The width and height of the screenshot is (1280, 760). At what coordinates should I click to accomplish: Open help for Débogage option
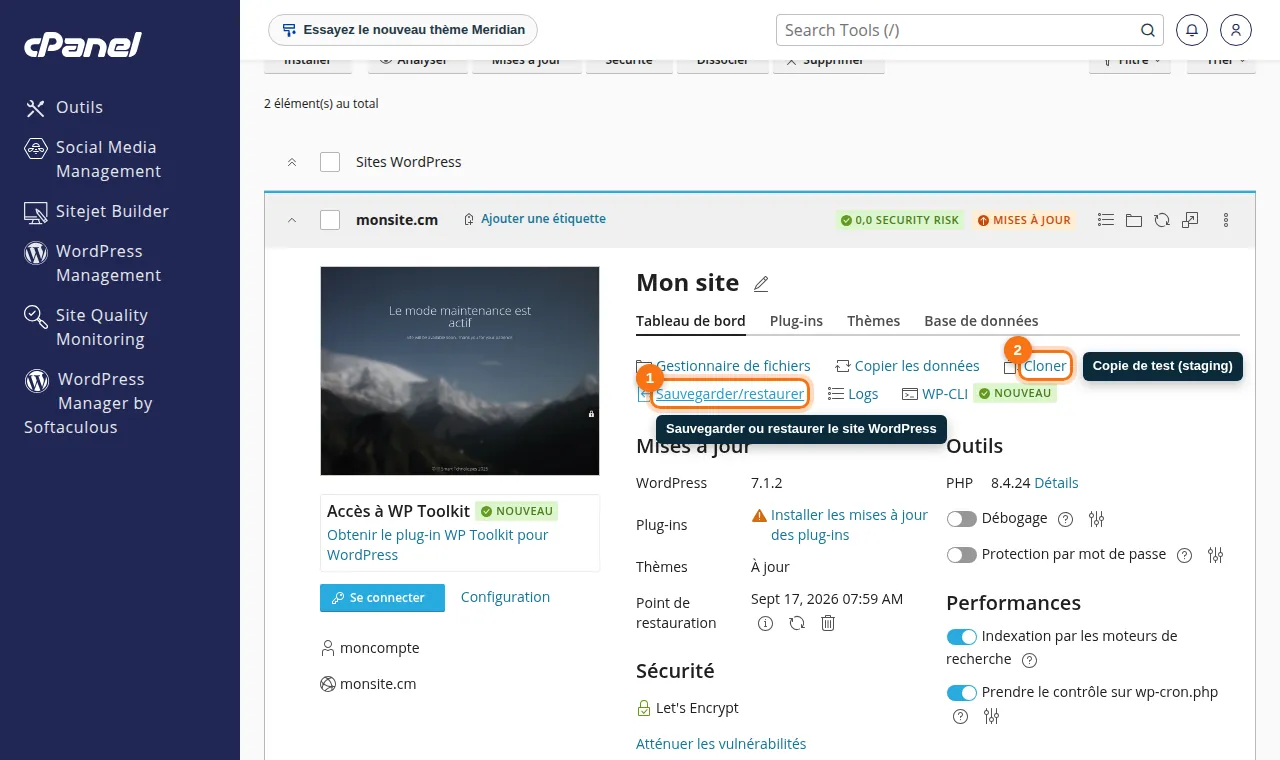point(1065,519)
